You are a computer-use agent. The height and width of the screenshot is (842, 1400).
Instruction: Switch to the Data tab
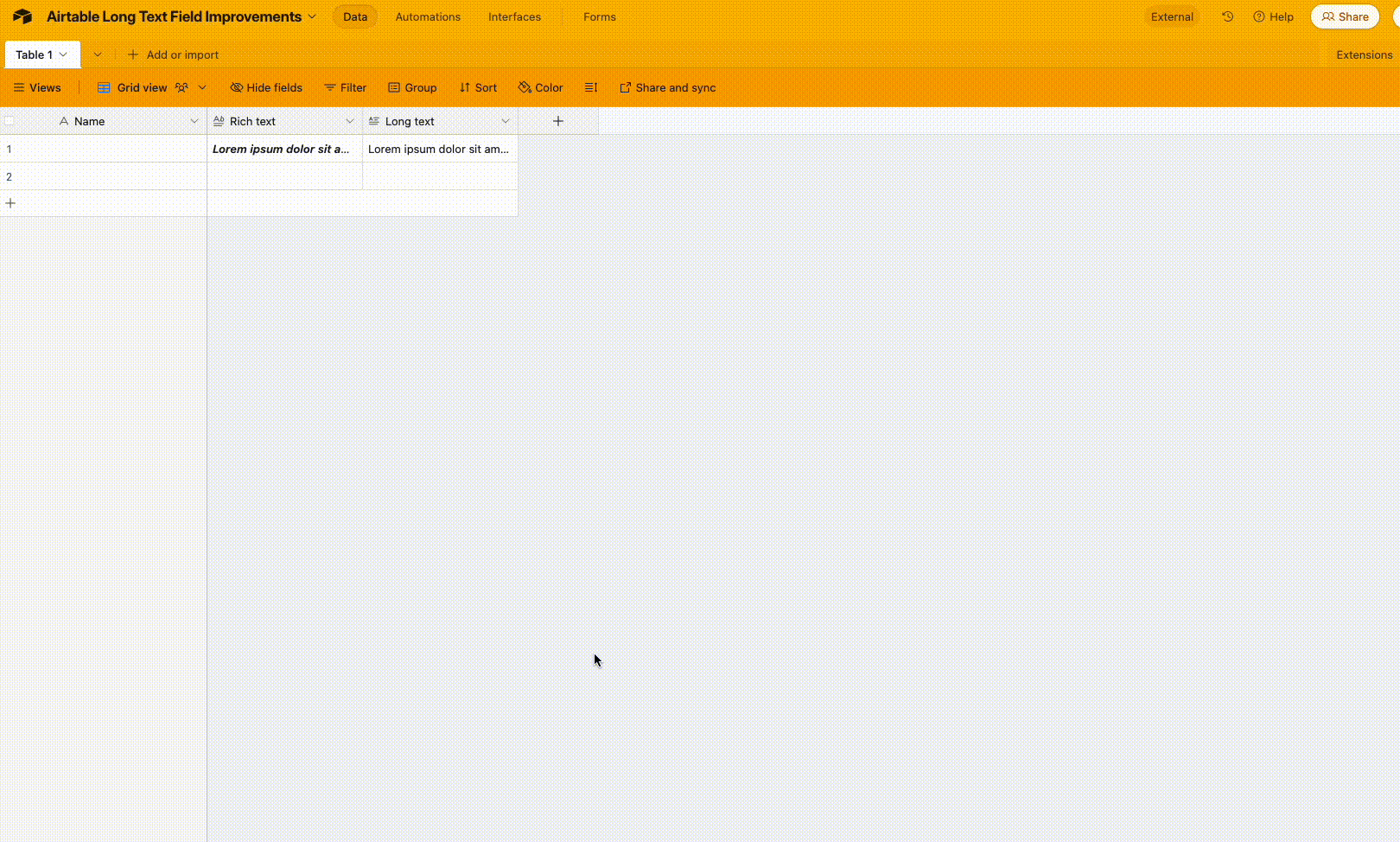click(355, 16)
